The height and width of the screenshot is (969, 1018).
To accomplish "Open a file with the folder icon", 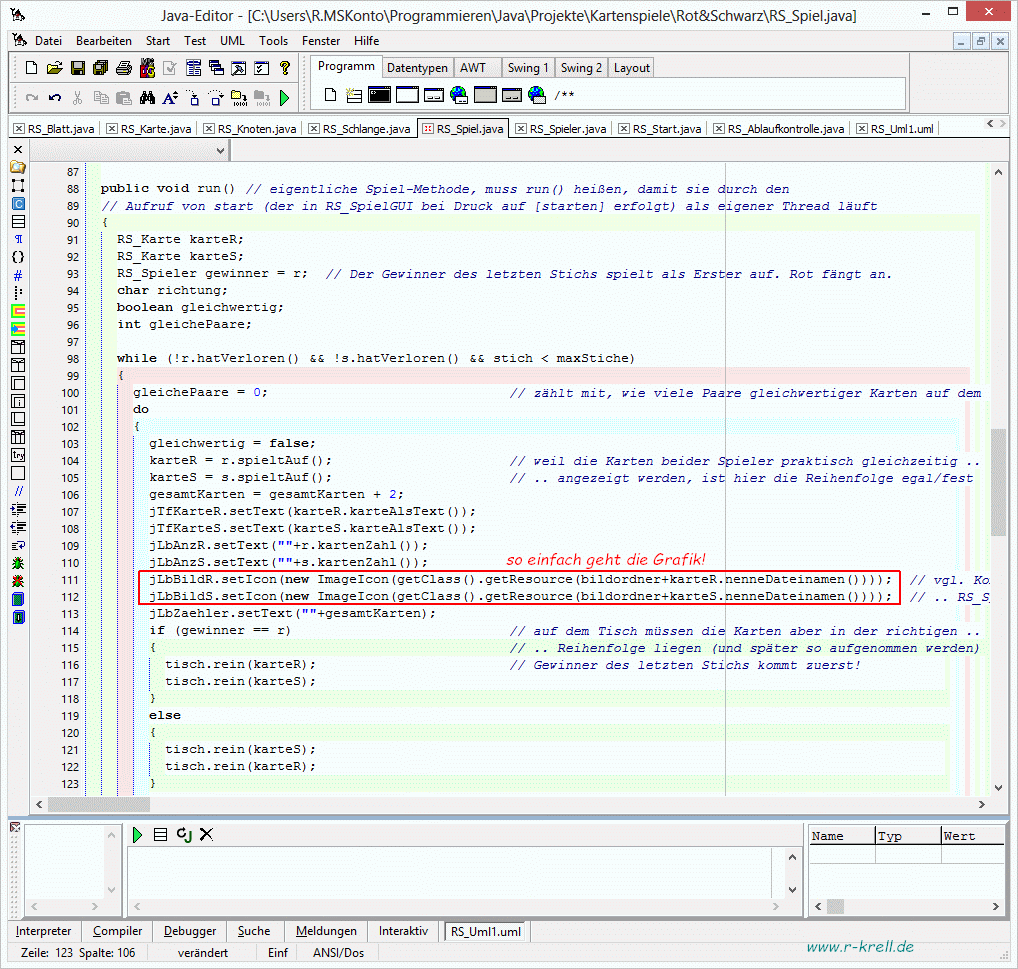I will click(x=54, y=68).
